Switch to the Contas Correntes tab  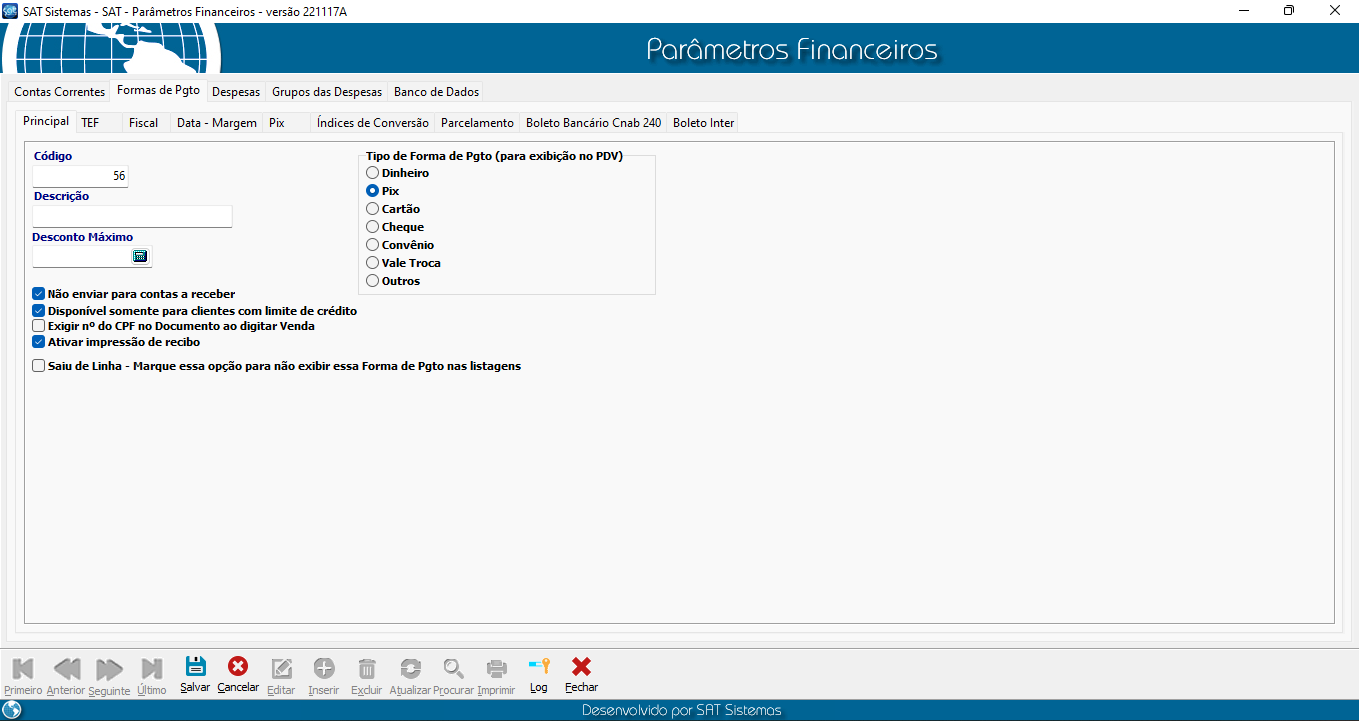coord(59,92)
